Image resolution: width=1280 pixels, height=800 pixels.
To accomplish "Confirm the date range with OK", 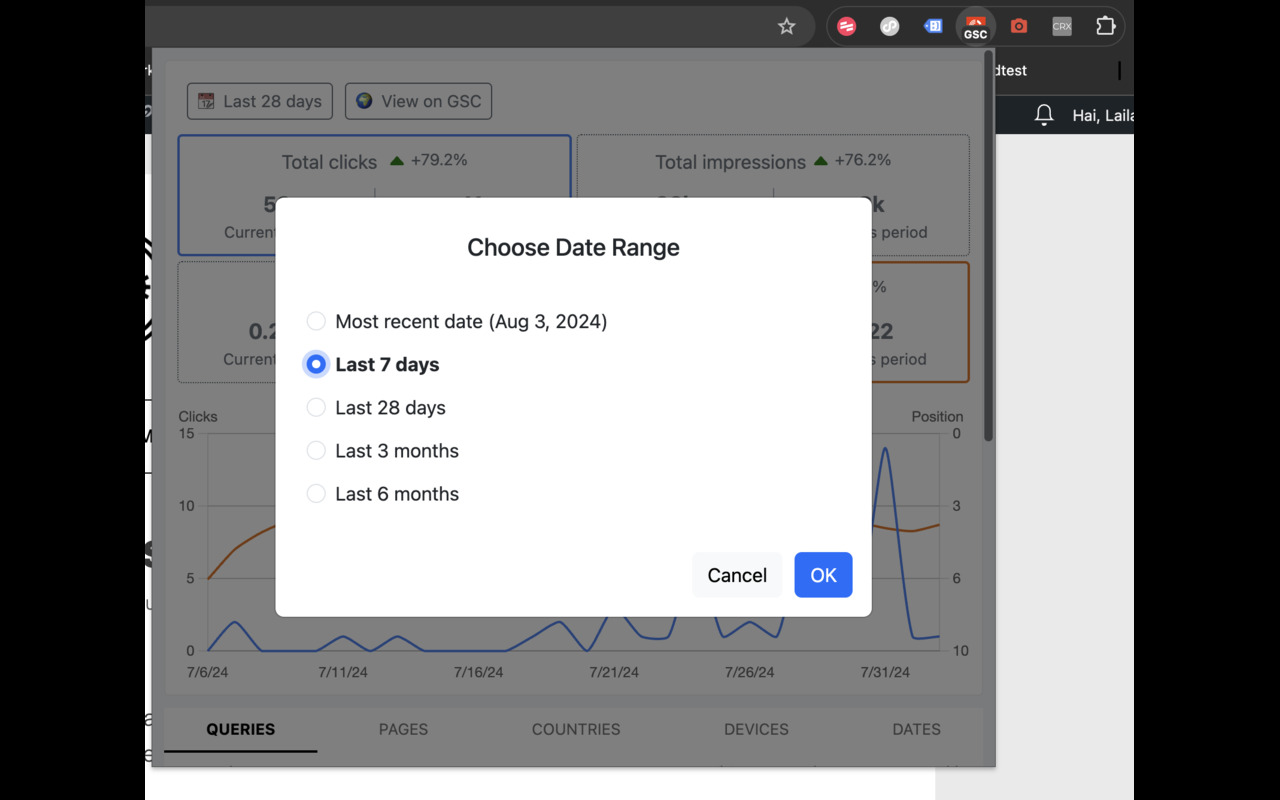I will 823,575.
